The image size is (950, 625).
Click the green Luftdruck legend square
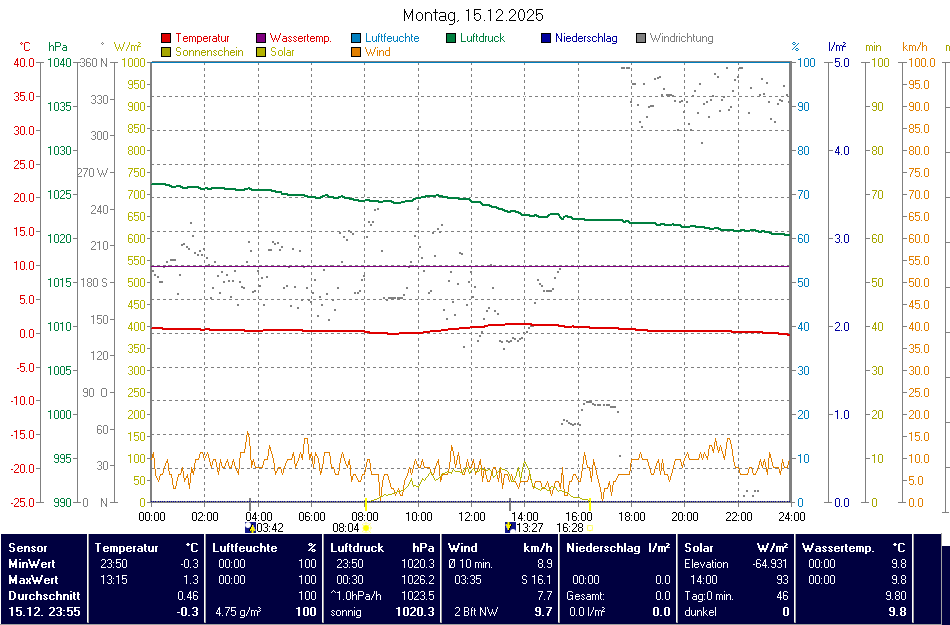pyautogui.click(x=452, y=39)
